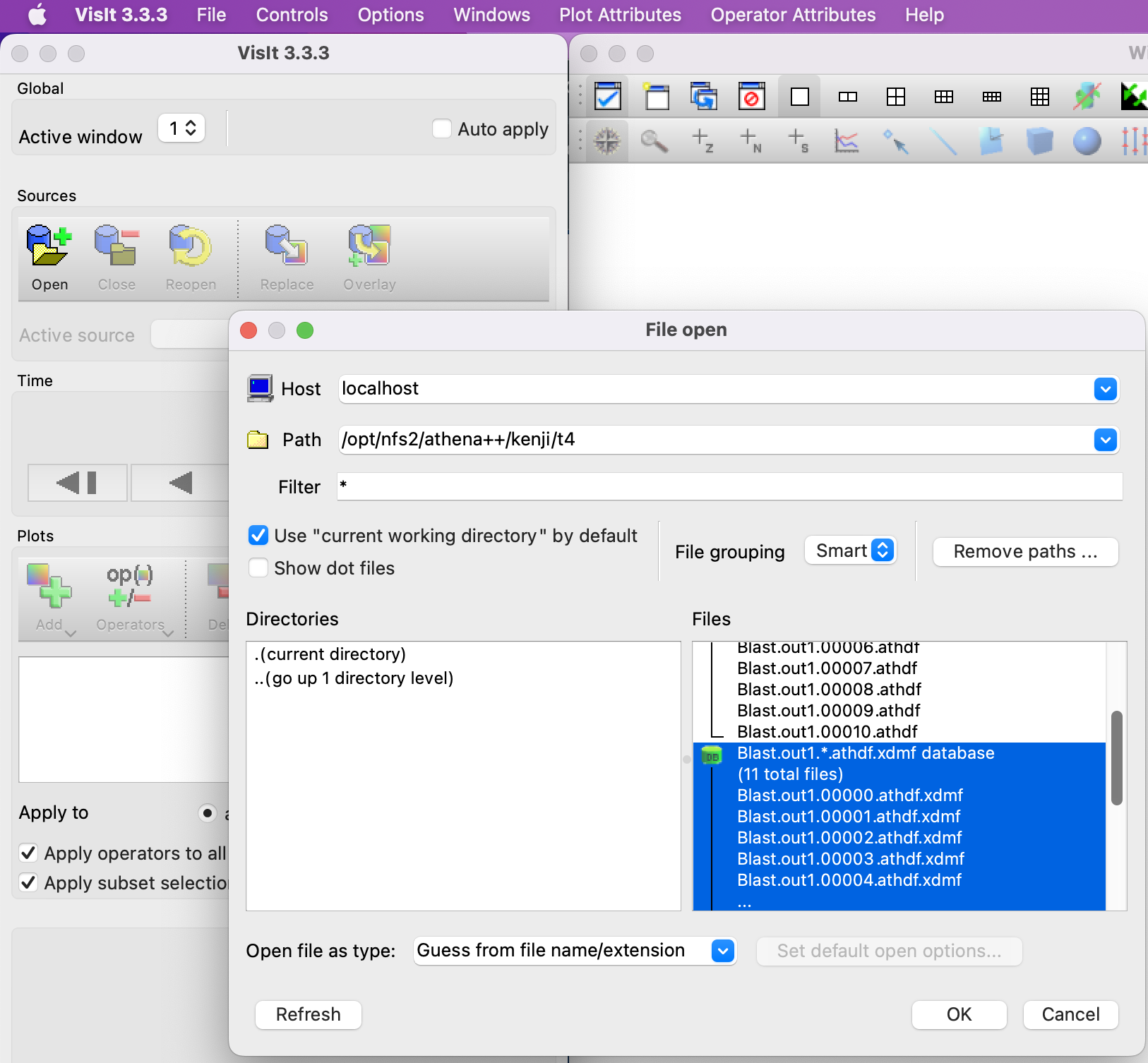Click the reverse play playback button
Screen dimensions: 1148x1063
point(181,483)
